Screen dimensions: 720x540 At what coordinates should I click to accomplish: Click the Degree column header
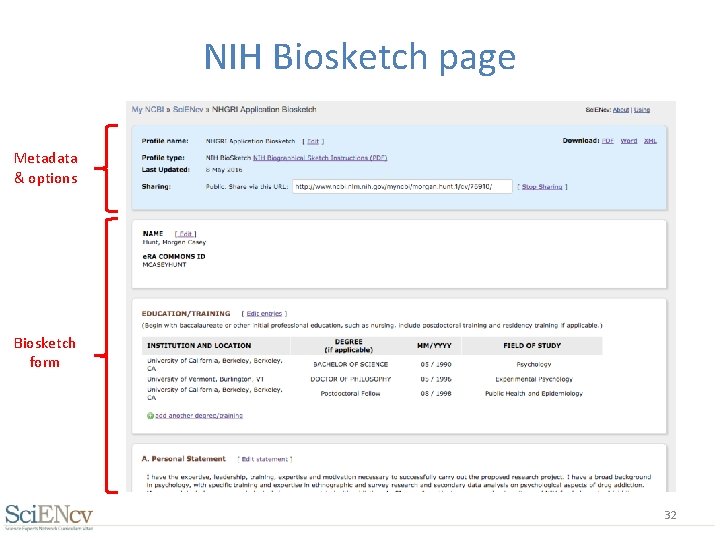click(x=349, y=346)
